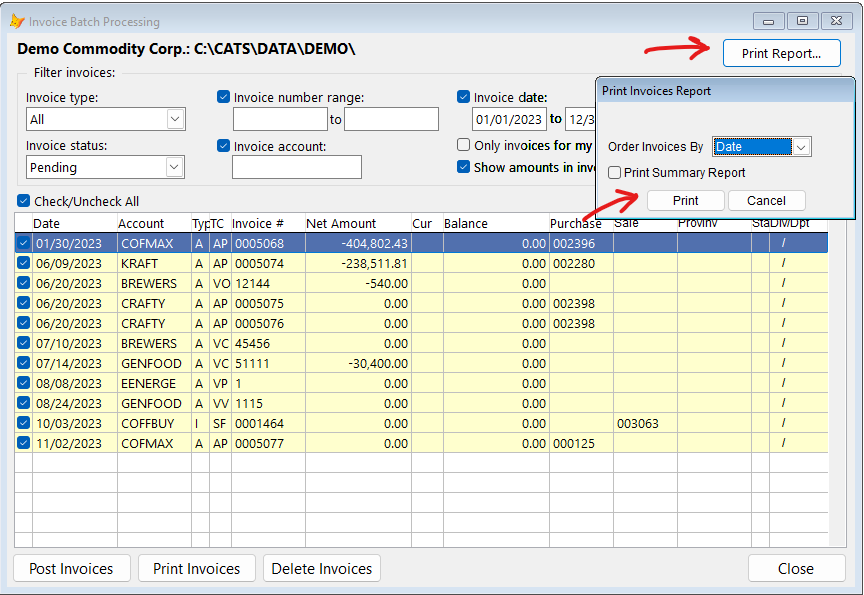Uncheck the COFMAX invoice 0005077 row checkbox

coord(23,442)
